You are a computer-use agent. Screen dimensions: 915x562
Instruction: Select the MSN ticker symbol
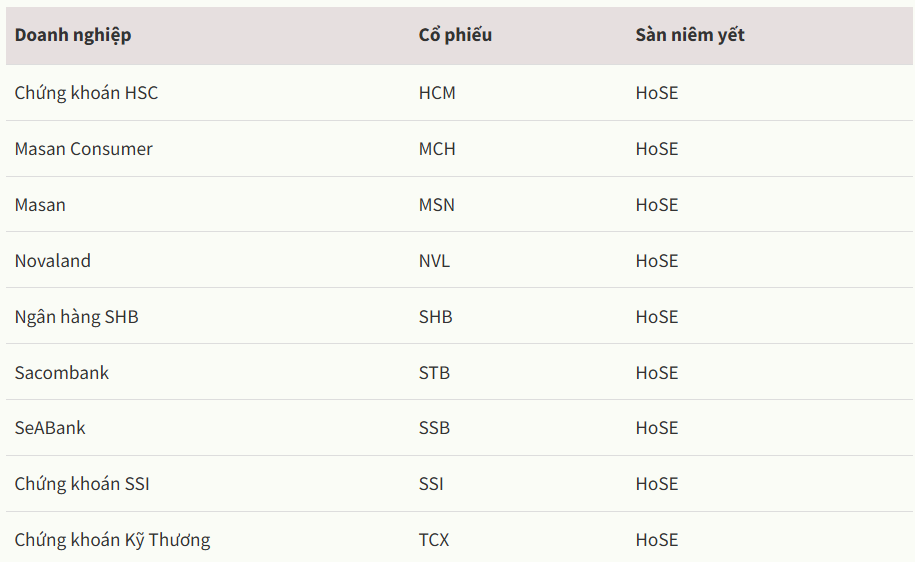(x=436, y=205)
